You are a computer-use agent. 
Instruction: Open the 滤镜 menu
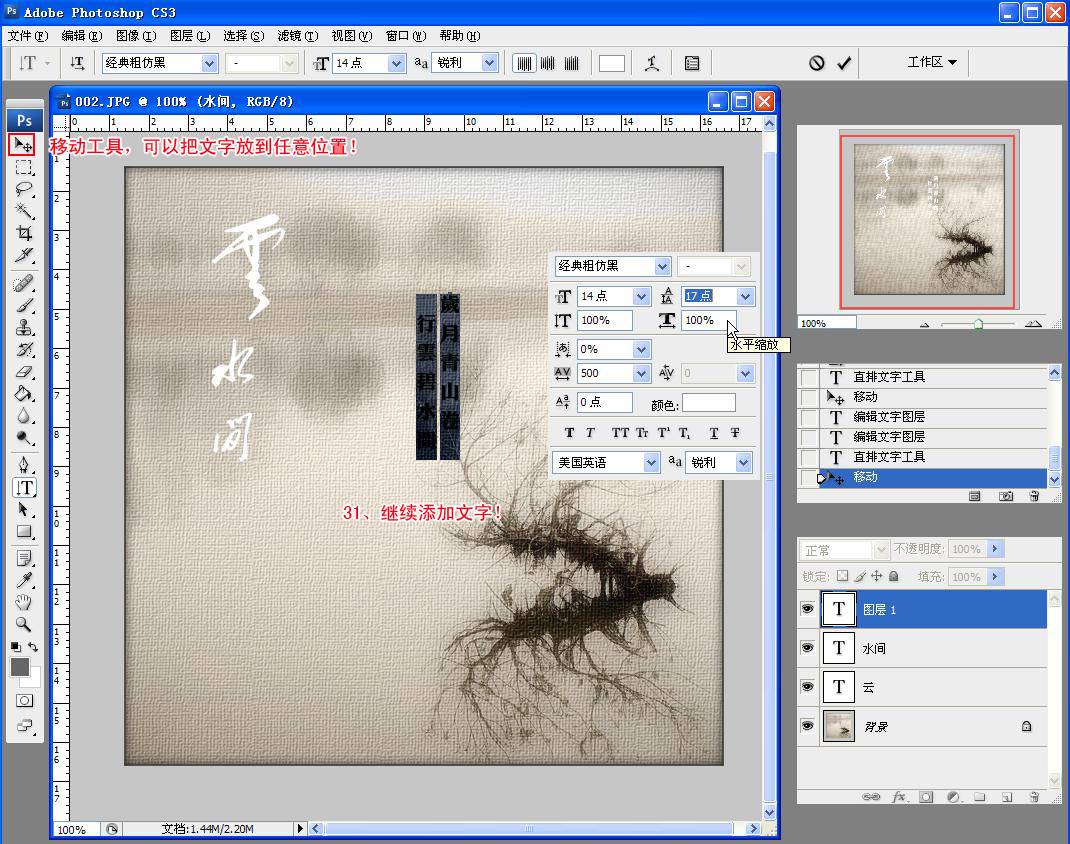point(298,35)
